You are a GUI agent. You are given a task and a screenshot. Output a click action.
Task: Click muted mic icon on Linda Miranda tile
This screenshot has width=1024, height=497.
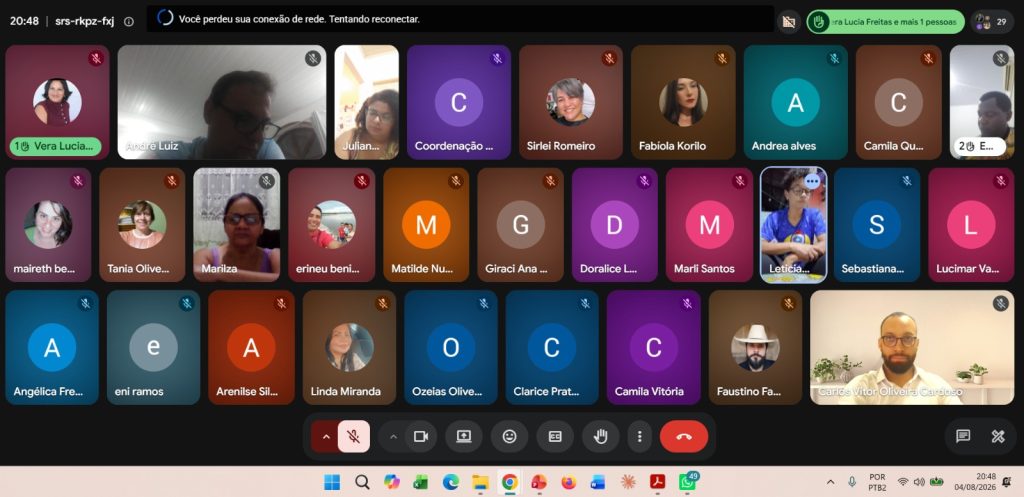coord(383,304)
